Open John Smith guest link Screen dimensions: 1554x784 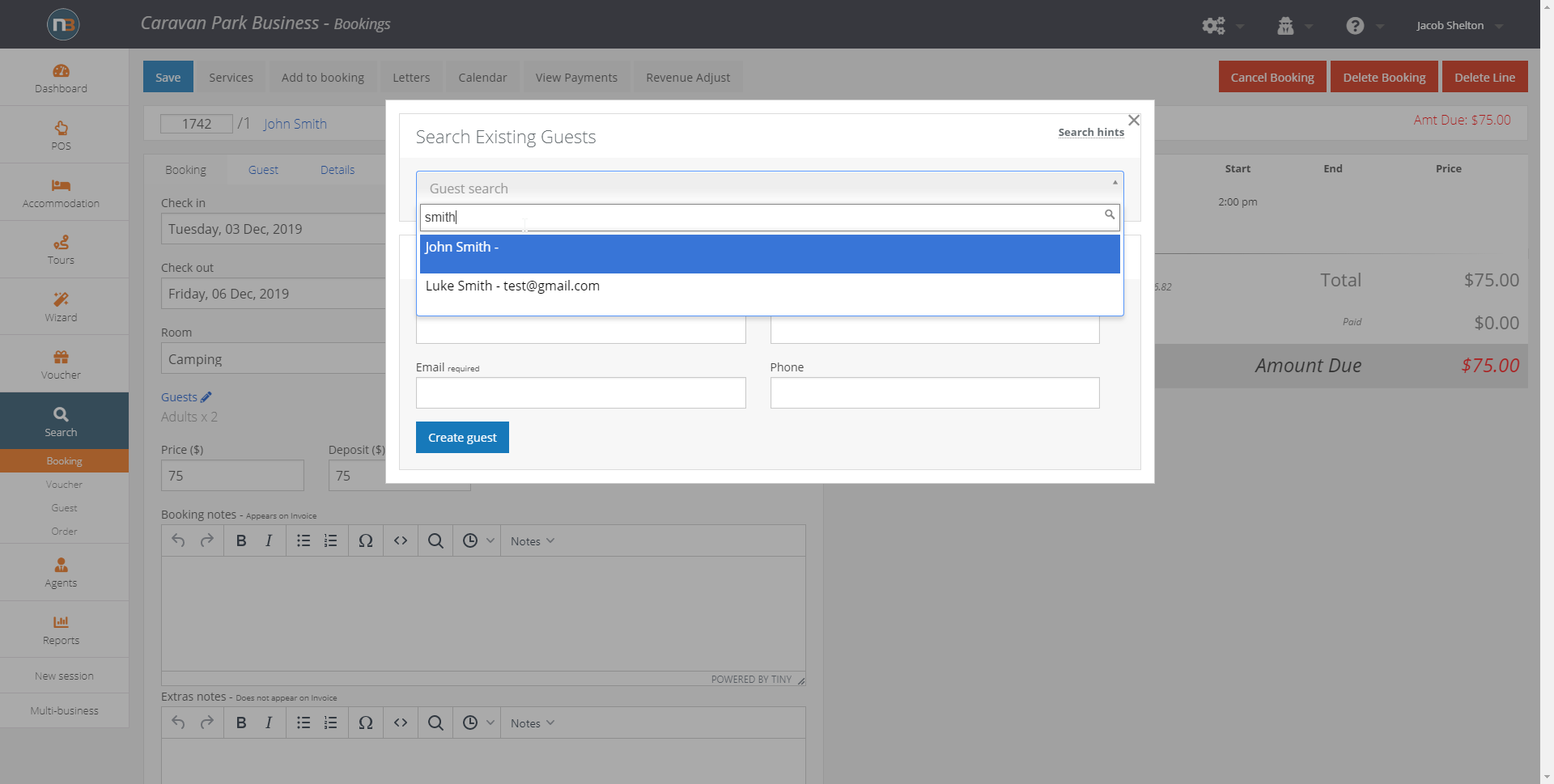click(295, 124)
